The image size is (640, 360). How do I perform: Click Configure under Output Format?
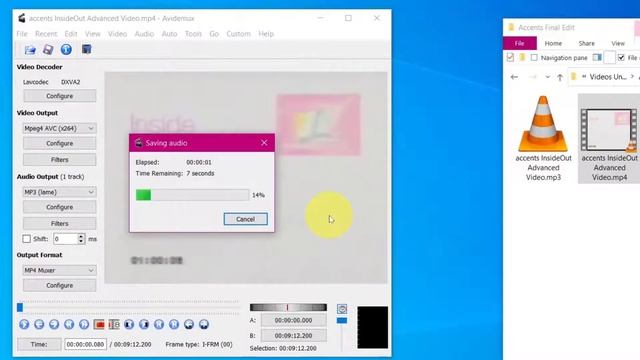(x=60, y=285)
